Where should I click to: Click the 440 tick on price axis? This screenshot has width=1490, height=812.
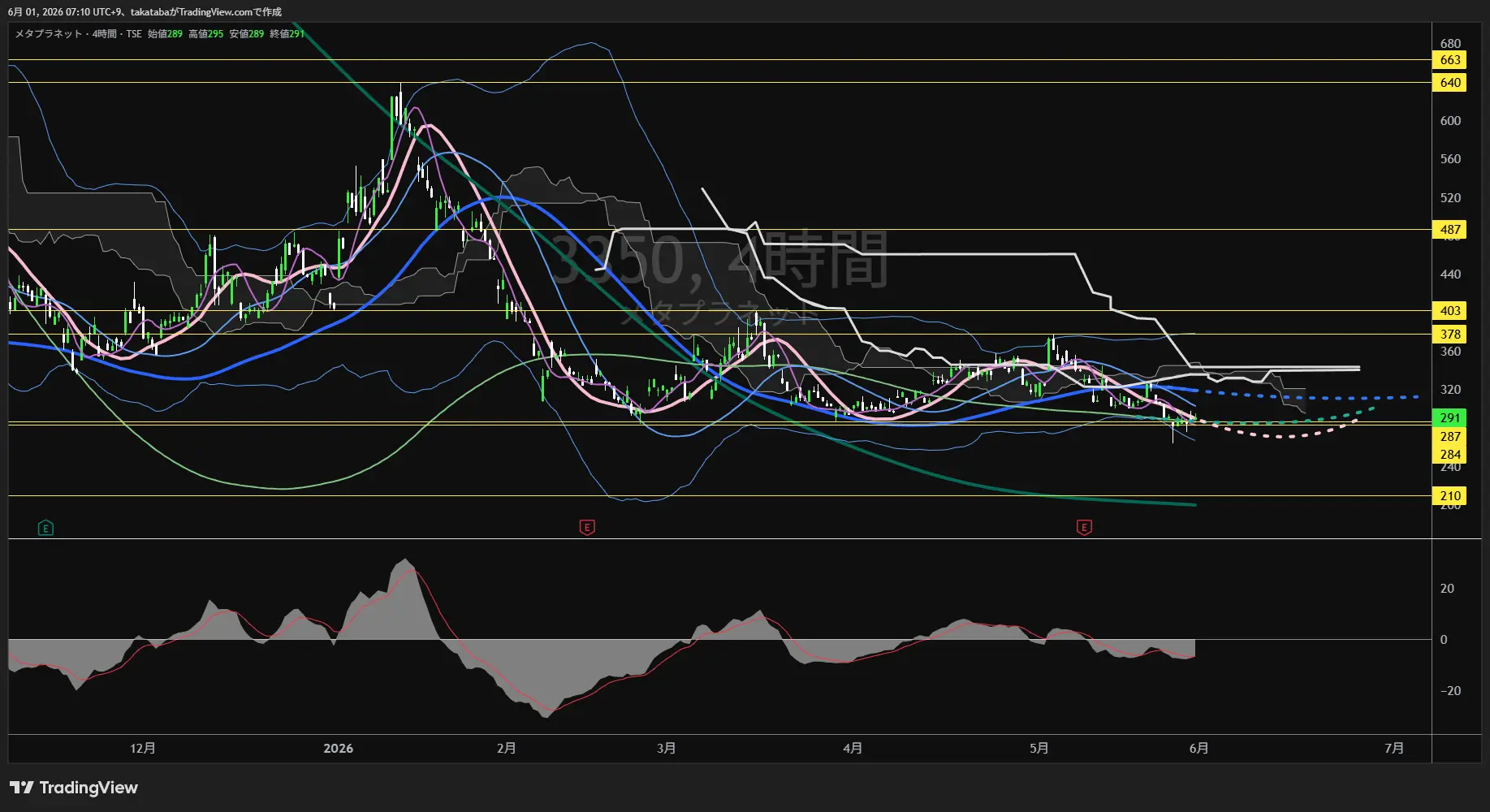click(1450, 274)
